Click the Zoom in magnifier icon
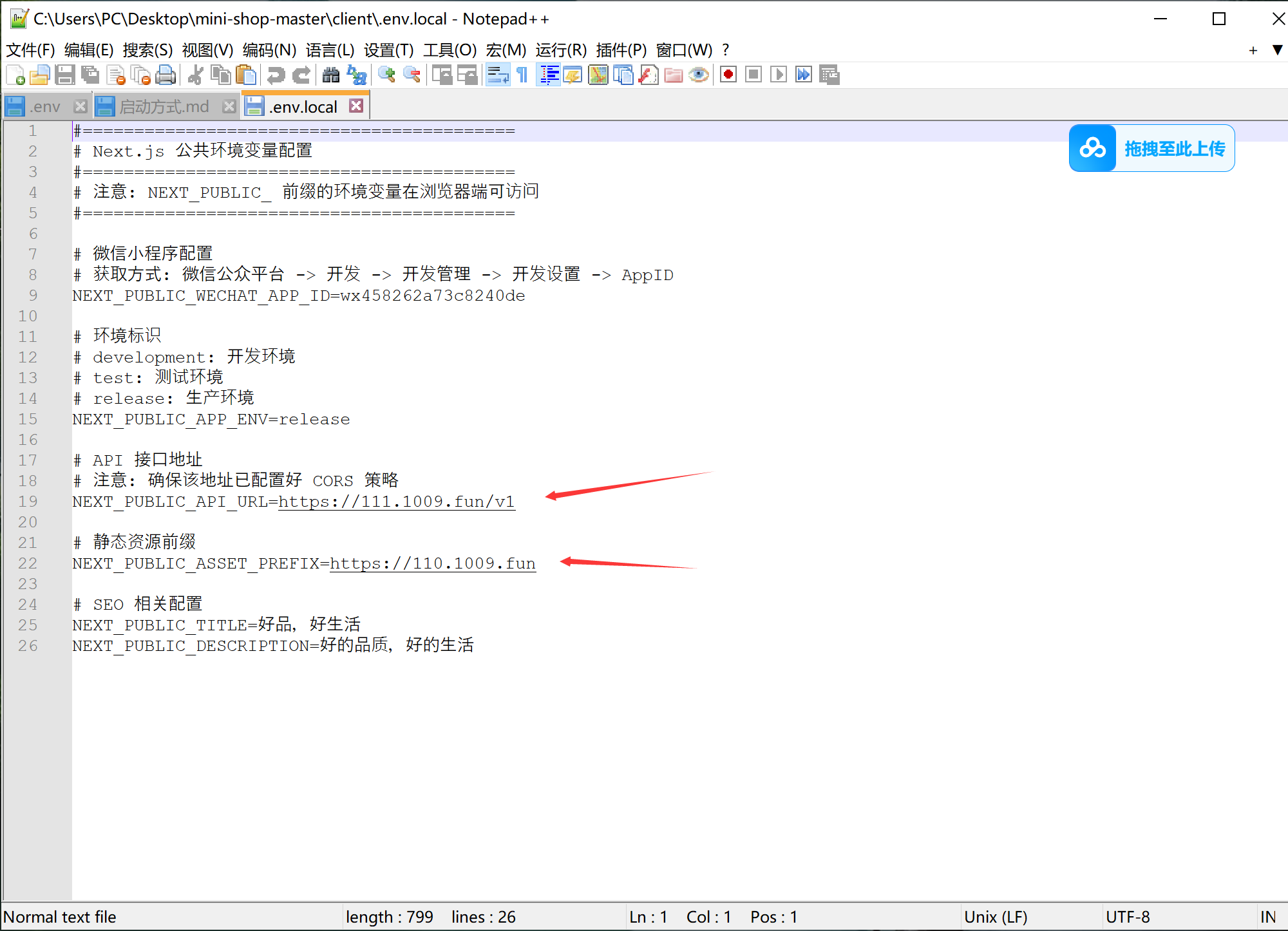Screen dimensions: 1288x931 click(x=386, y=75)
